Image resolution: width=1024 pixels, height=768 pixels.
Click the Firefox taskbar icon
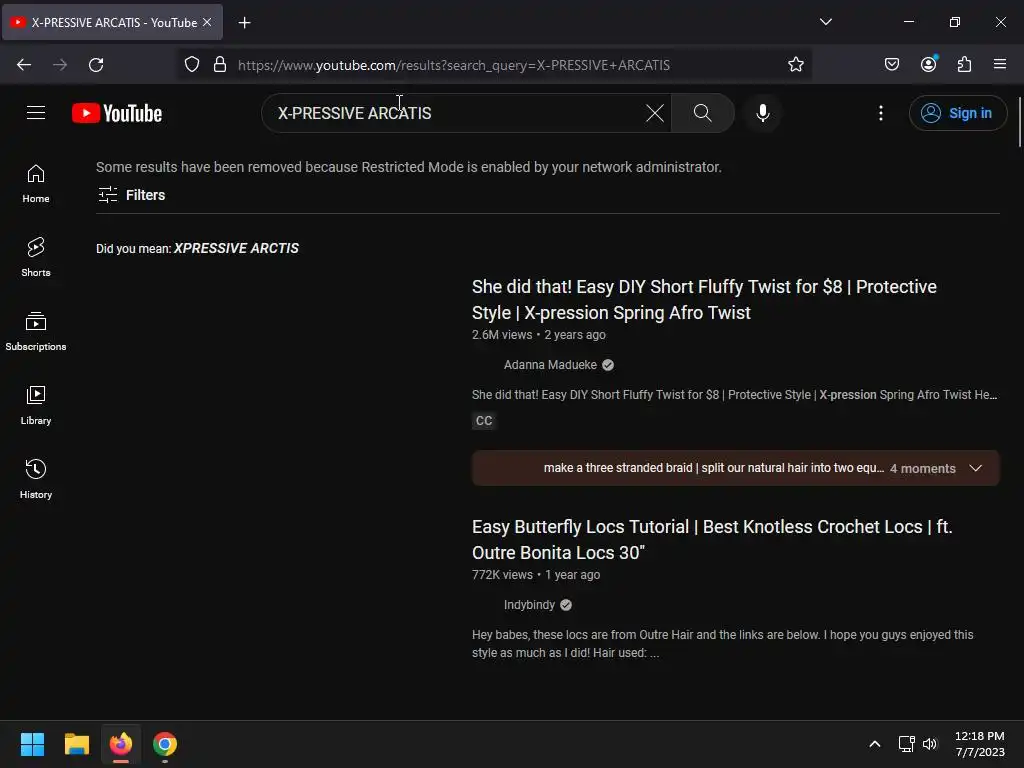click(121, 744)
